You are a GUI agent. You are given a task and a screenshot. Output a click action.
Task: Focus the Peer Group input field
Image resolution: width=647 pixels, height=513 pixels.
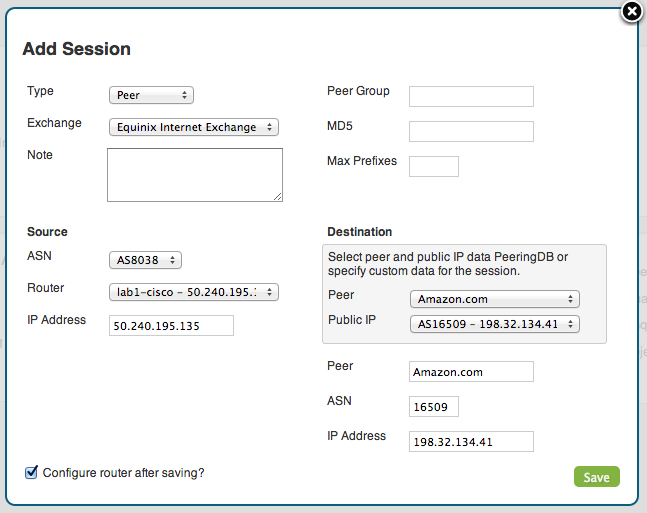[x=471, y=96]
